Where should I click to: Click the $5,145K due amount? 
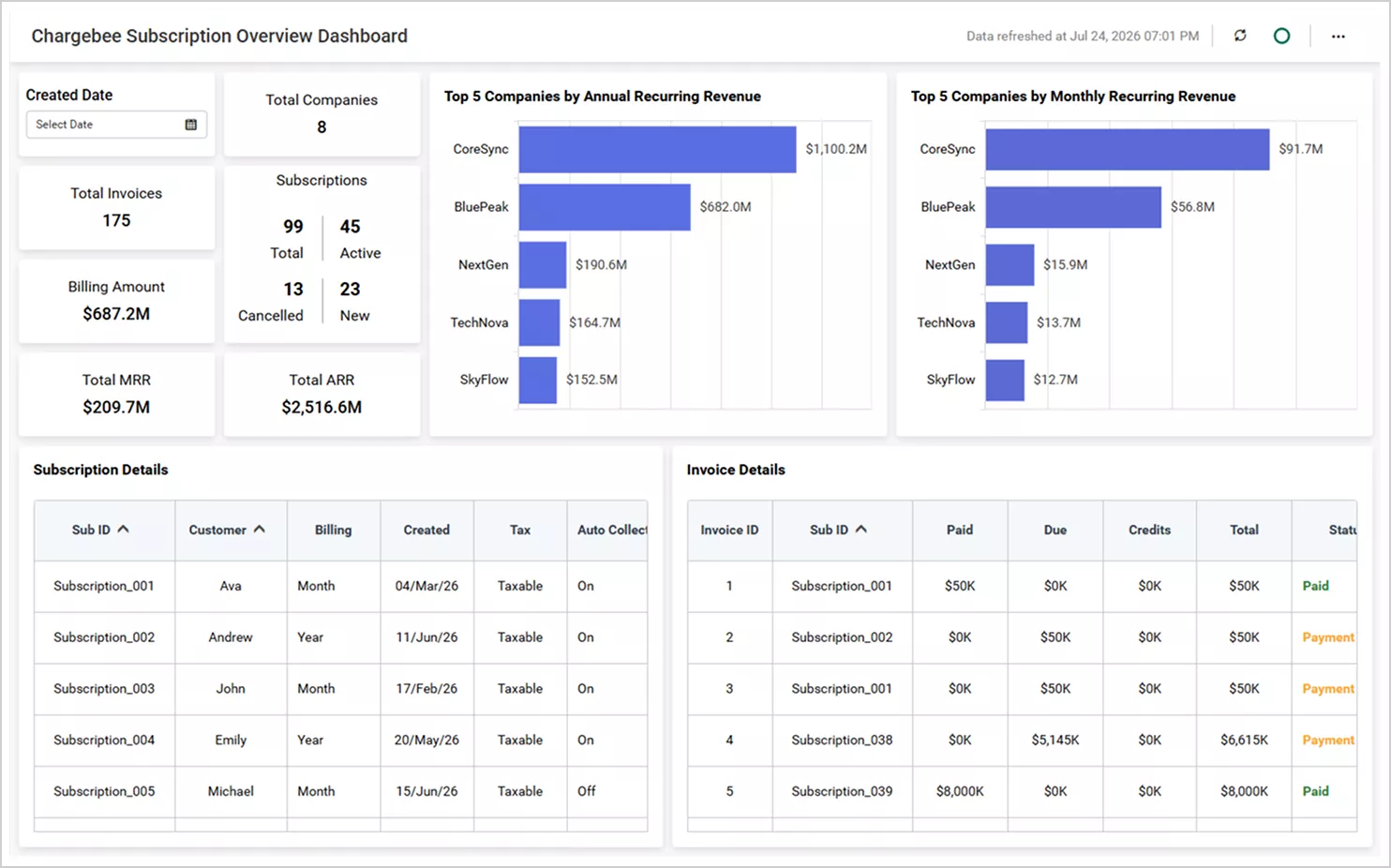pos(1055,741)
